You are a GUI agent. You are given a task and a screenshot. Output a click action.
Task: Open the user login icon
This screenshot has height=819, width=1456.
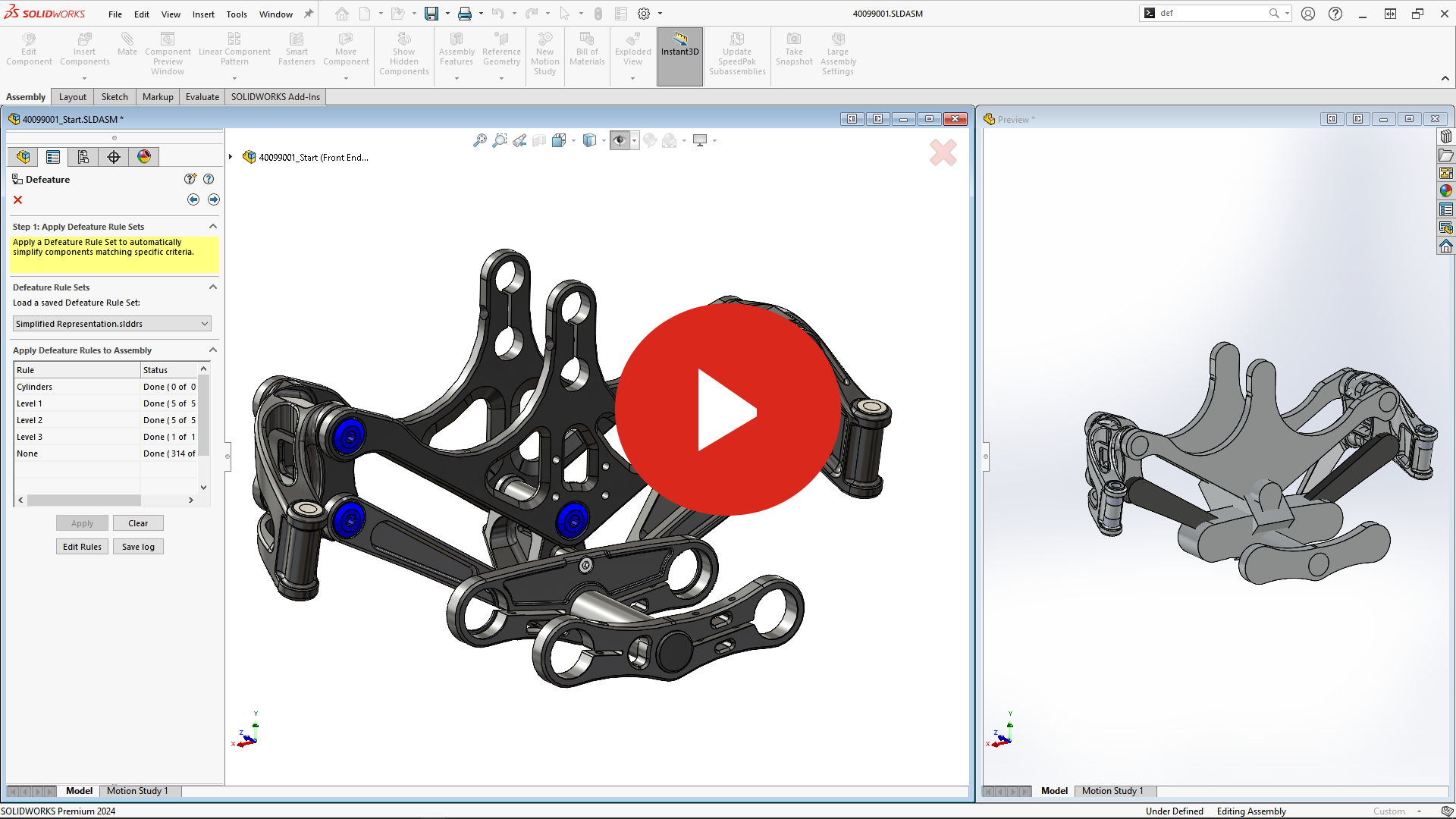tap(1308, 14)
